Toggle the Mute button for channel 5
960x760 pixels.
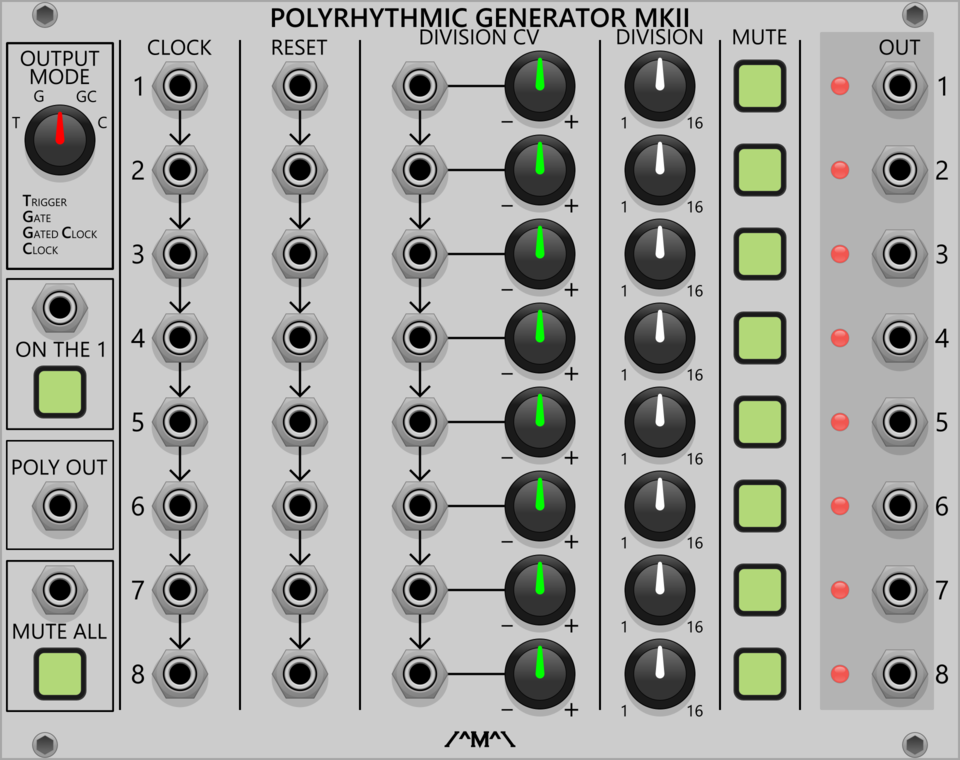coord(760,422)
